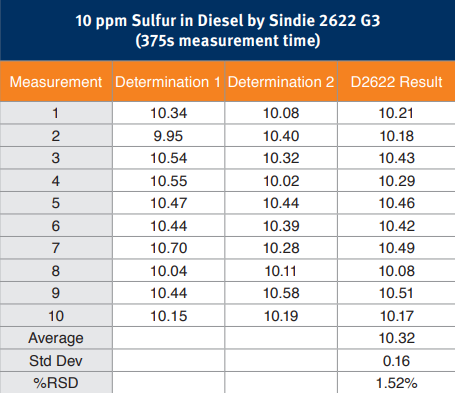Click measurement number 10 label
The height and width of the screenshot is (393, 455).
pos(56,316)
